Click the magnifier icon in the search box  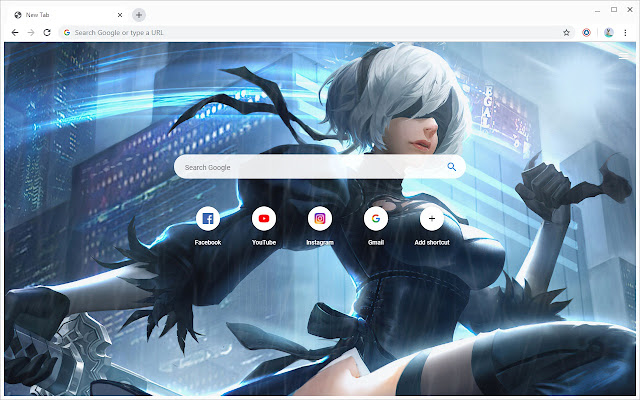pos(451,167)
